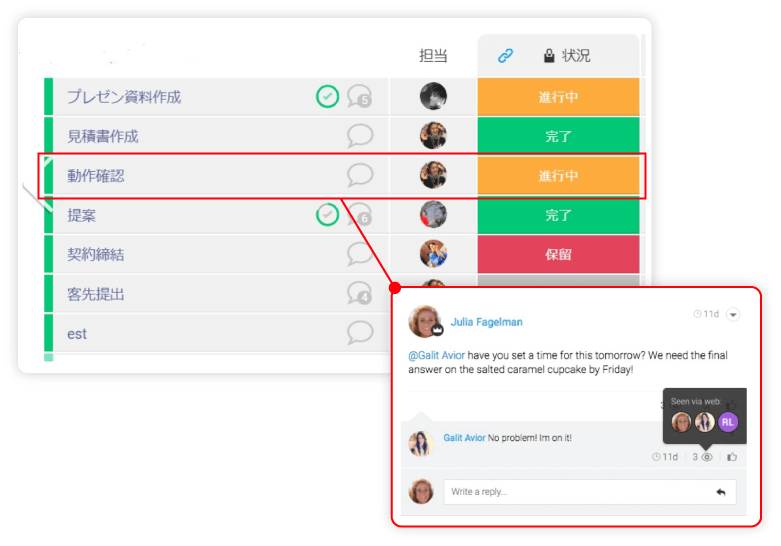Click the link icon in status header
Image resolution: width=781 pixels, height=546 pixels.
point(506,55)
